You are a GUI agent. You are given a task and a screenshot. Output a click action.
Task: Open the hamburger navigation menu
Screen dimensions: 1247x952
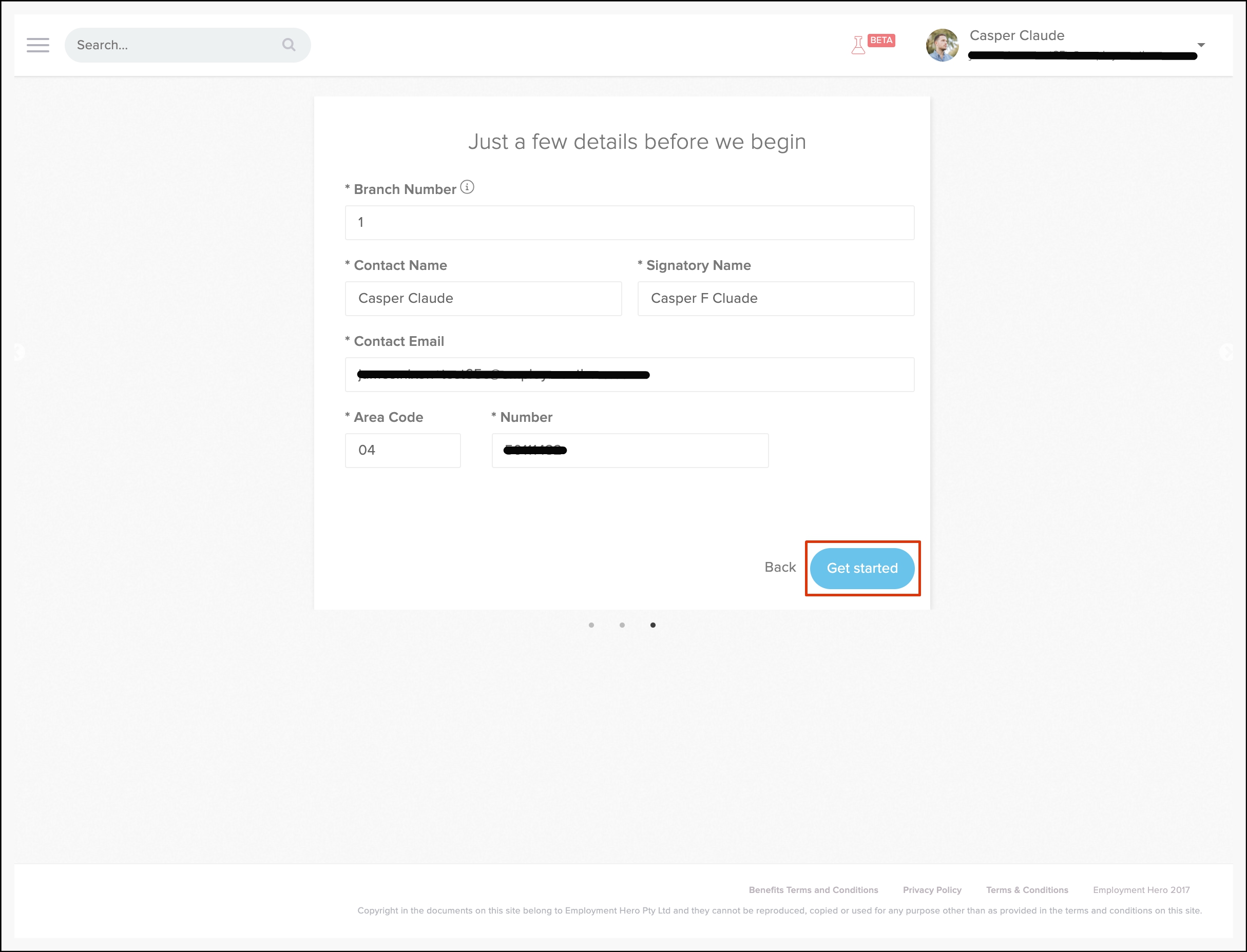coord(37,45)
